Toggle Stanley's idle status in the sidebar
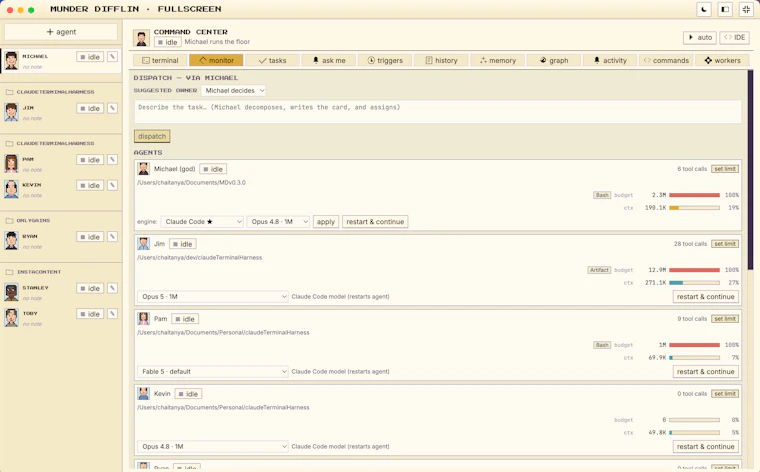Image resolution: width=760 pixels, height=472 pixels. coord(90,288)
